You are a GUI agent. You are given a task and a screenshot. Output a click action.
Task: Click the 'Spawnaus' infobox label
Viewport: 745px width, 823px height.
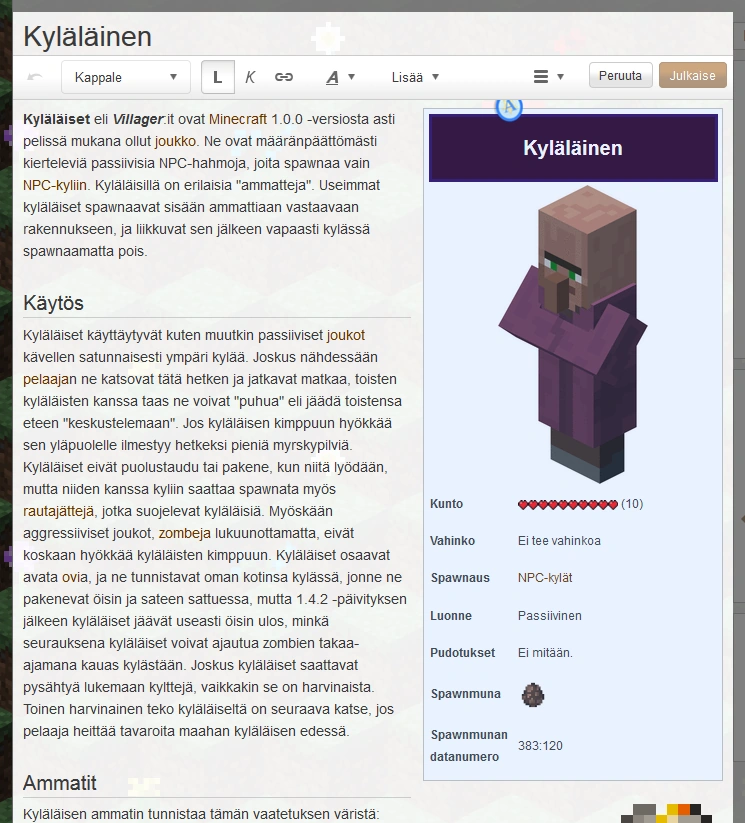(460, 578)
